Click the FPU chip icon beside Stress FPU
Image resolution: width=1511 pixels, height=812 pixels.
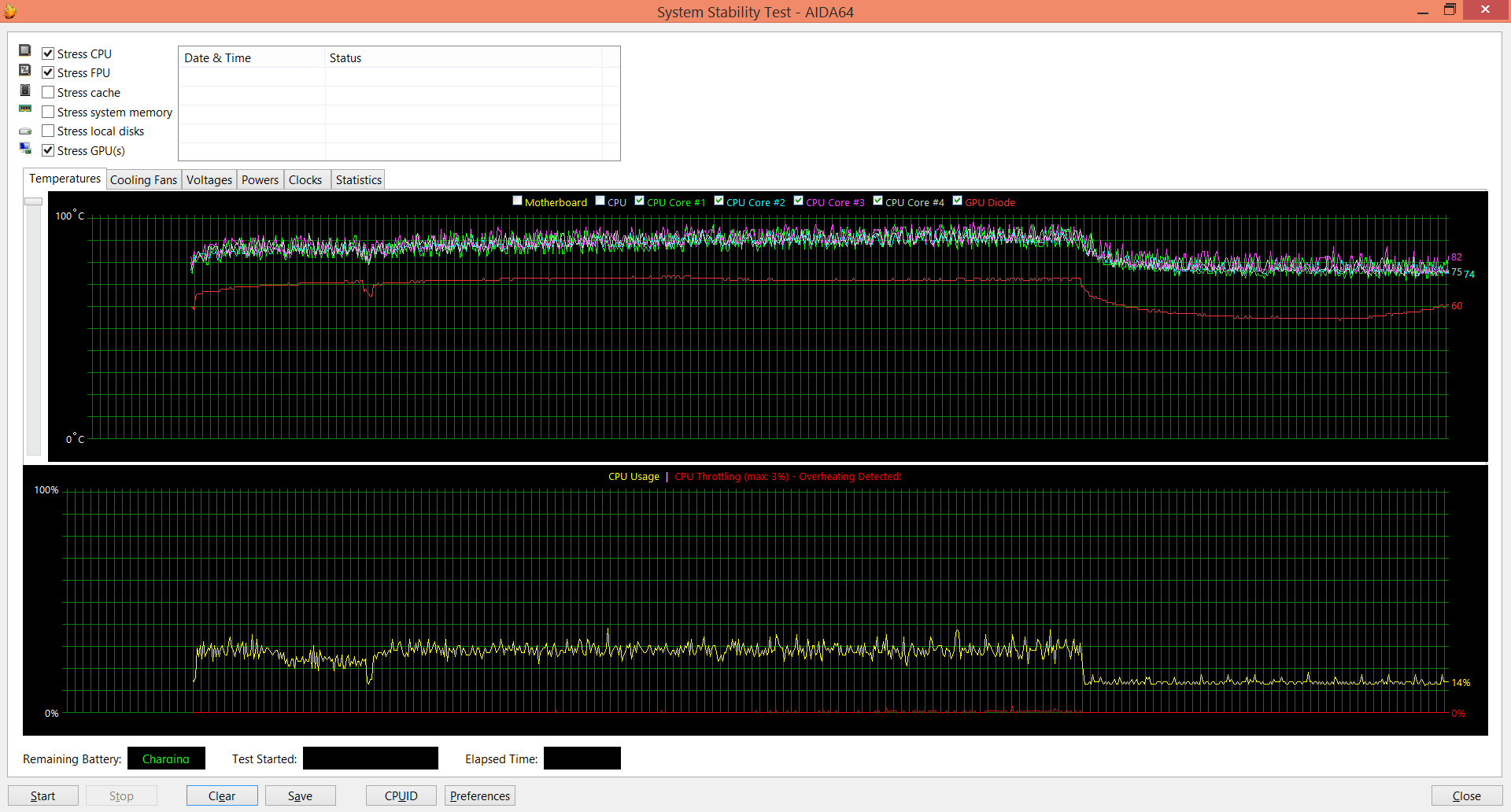25,71
